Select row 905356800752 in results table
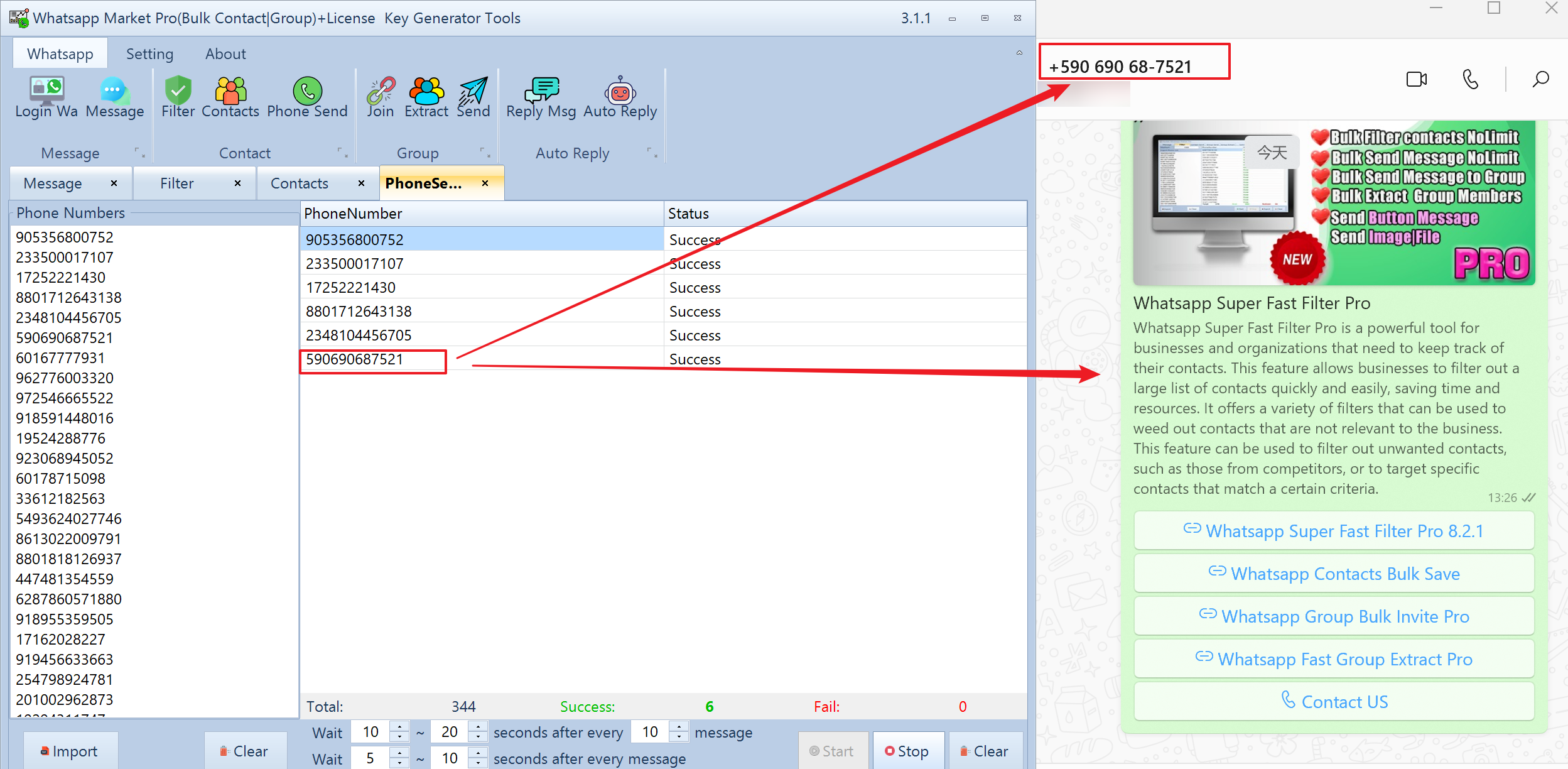Screen dimensions: 1568x769 tap(663, 239)
